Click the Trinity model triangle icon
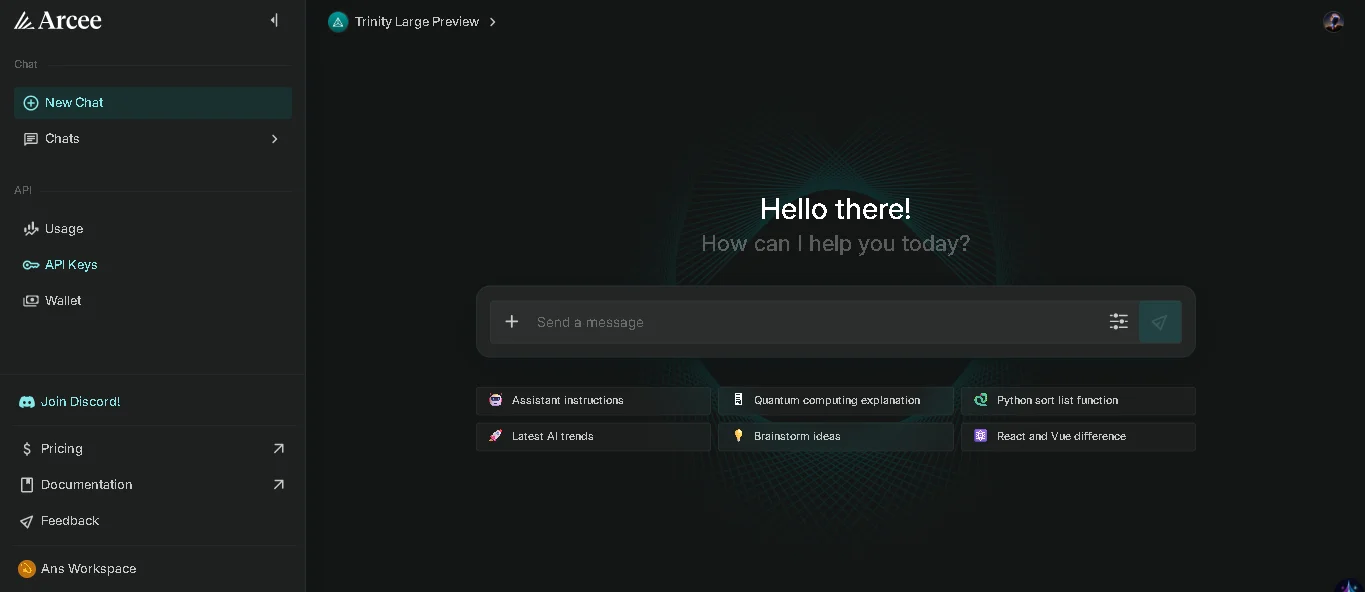1365x592 pixels. (x=338, y=22)
